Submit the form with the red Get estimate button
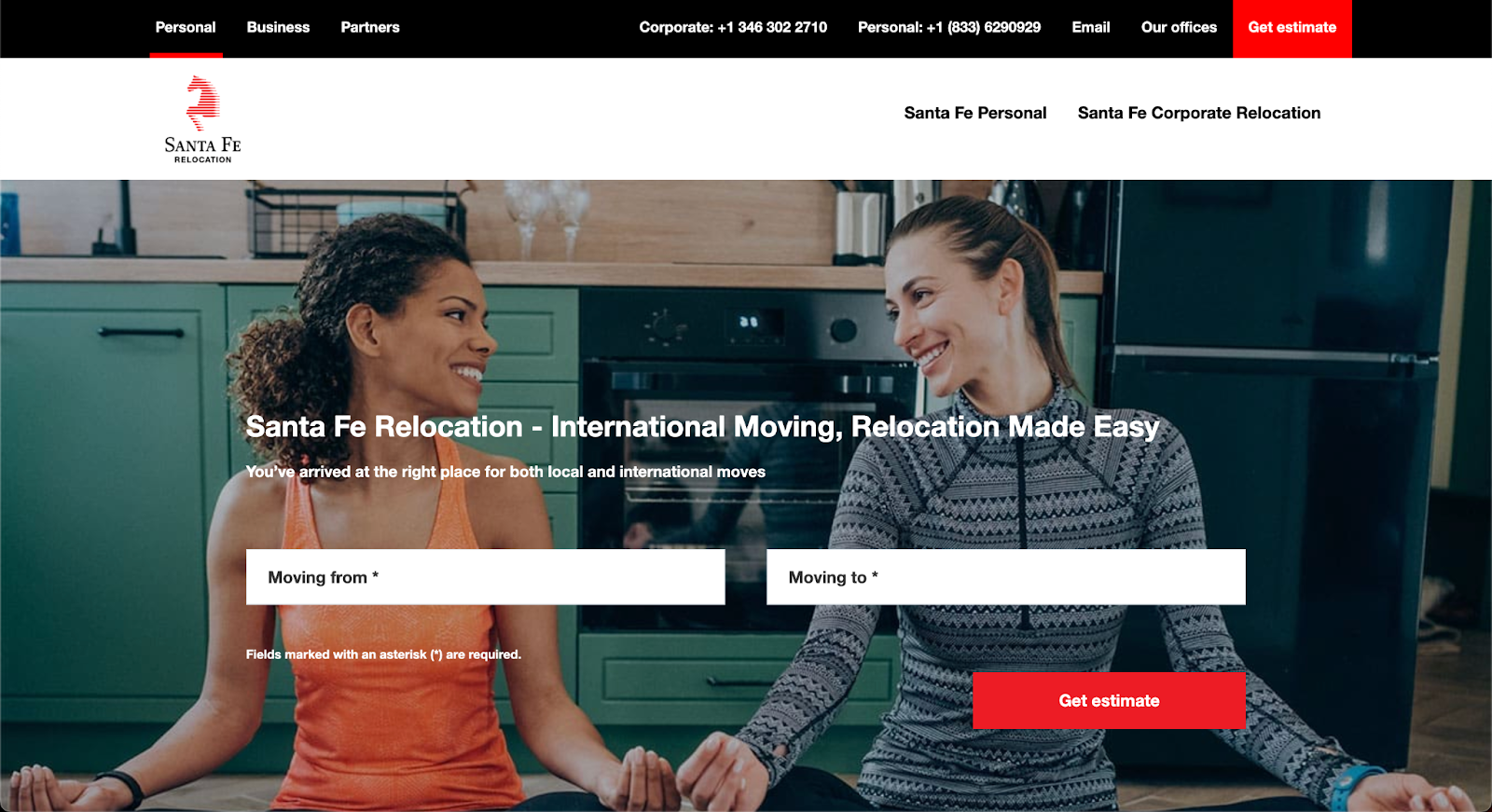 1109,701
